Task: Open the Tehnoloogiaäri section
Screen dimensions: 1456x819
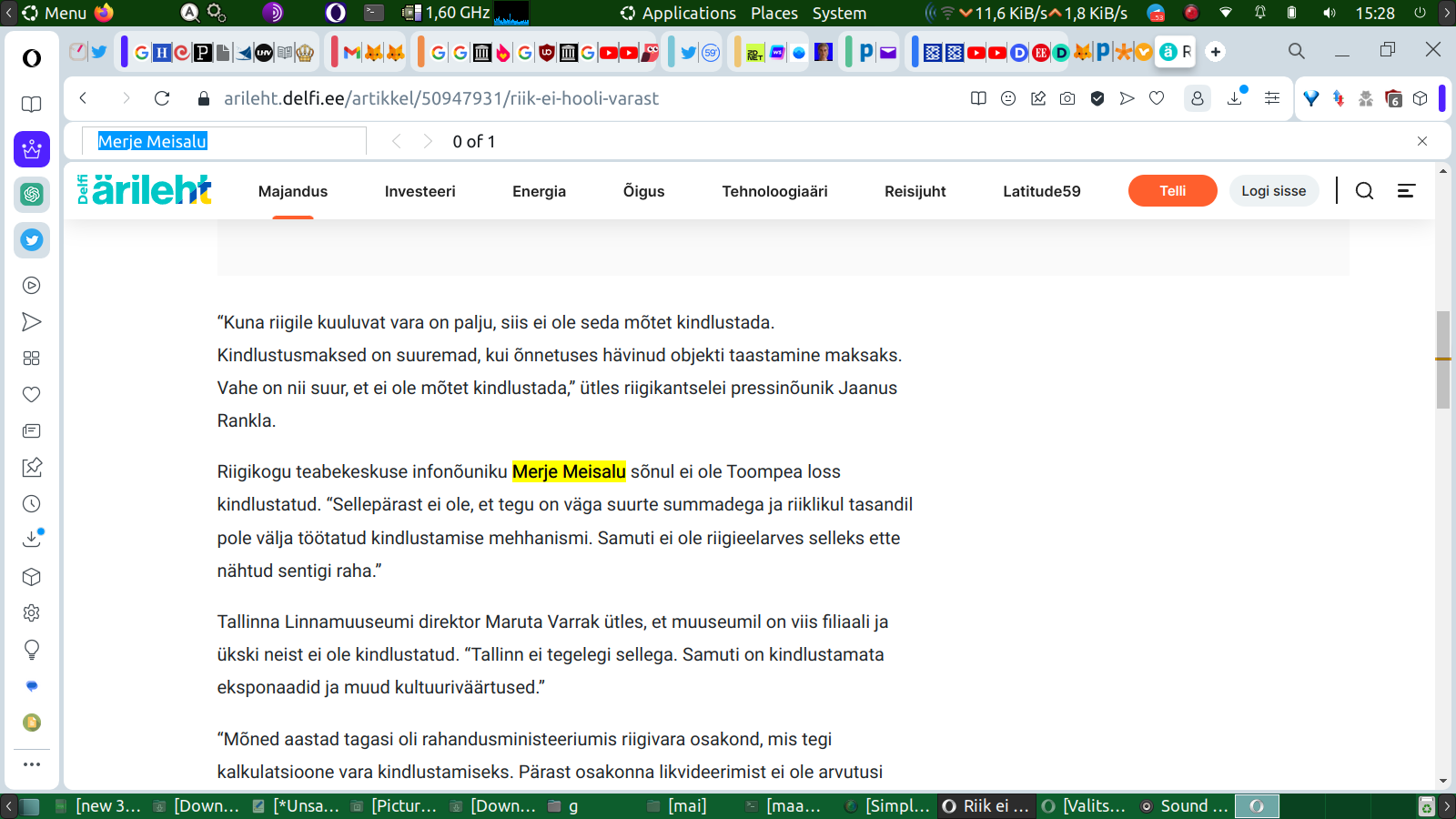Action: coord(775,191)
